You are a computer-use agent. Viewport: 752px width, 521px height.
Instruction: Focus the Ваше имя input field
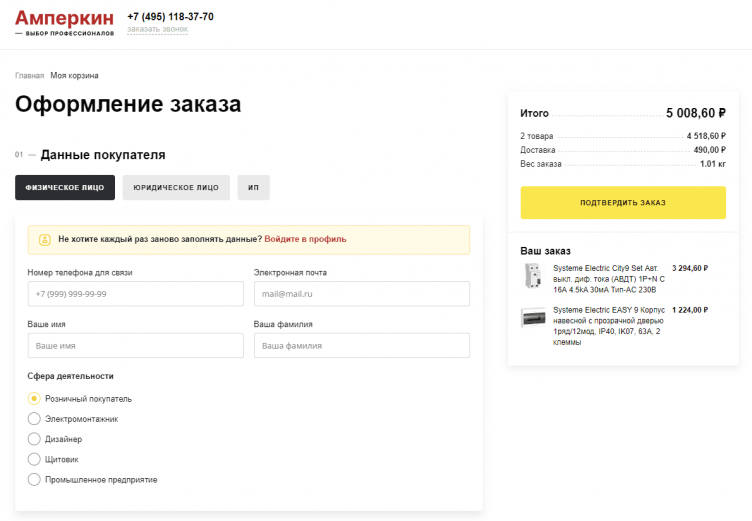(136, 345)
